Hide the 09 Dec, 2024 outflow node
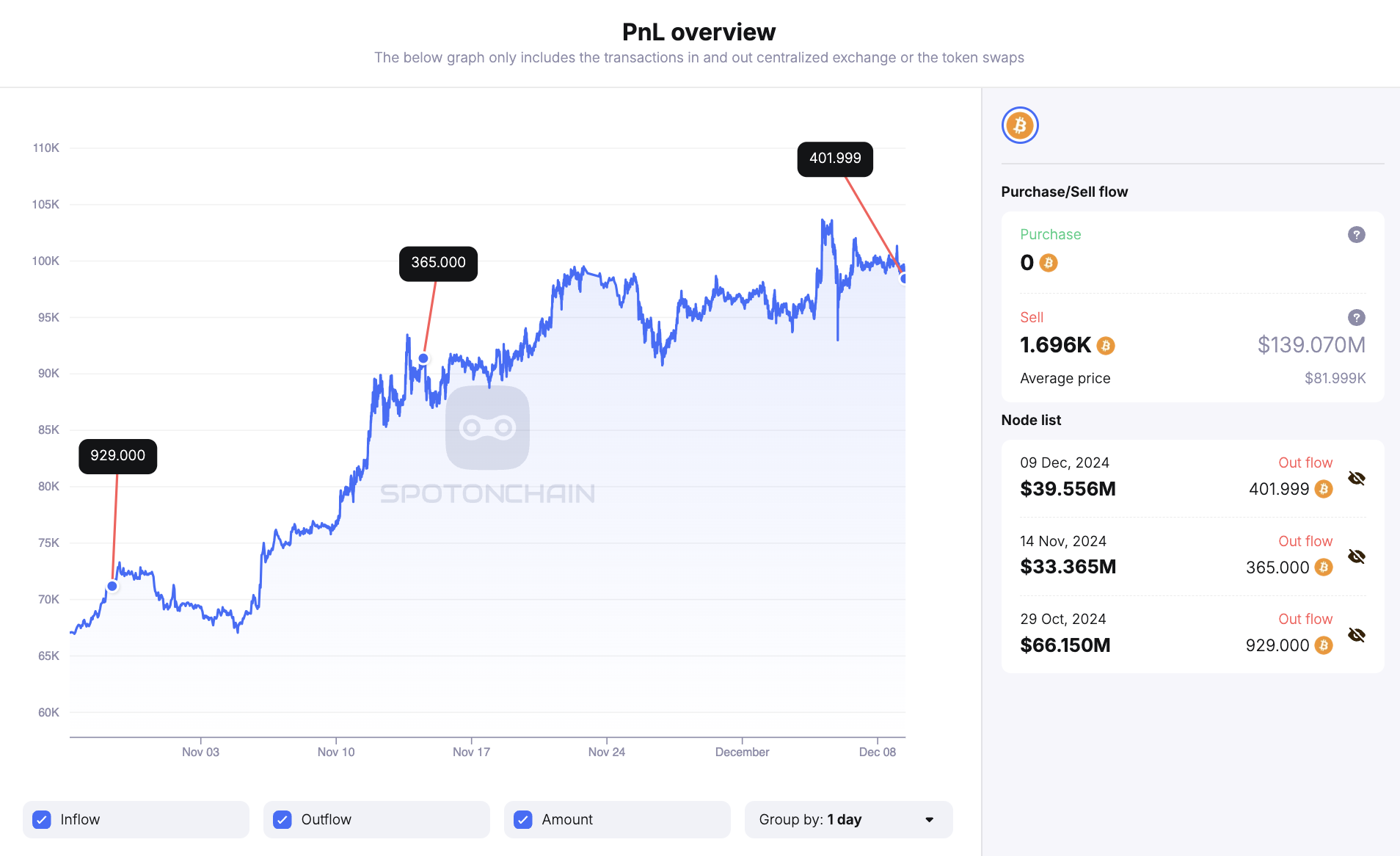Viewport: 1400px width, 856px height. click(x=1356, y=479)
